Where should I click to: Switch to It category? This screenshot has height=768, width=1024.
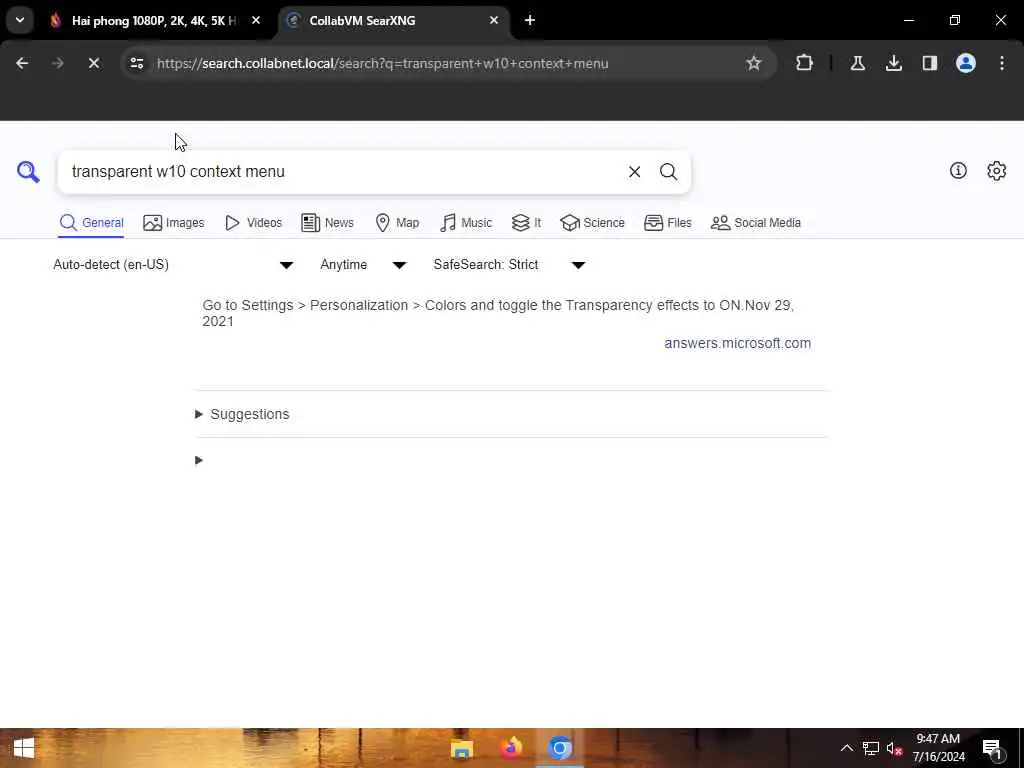[526, 223]
